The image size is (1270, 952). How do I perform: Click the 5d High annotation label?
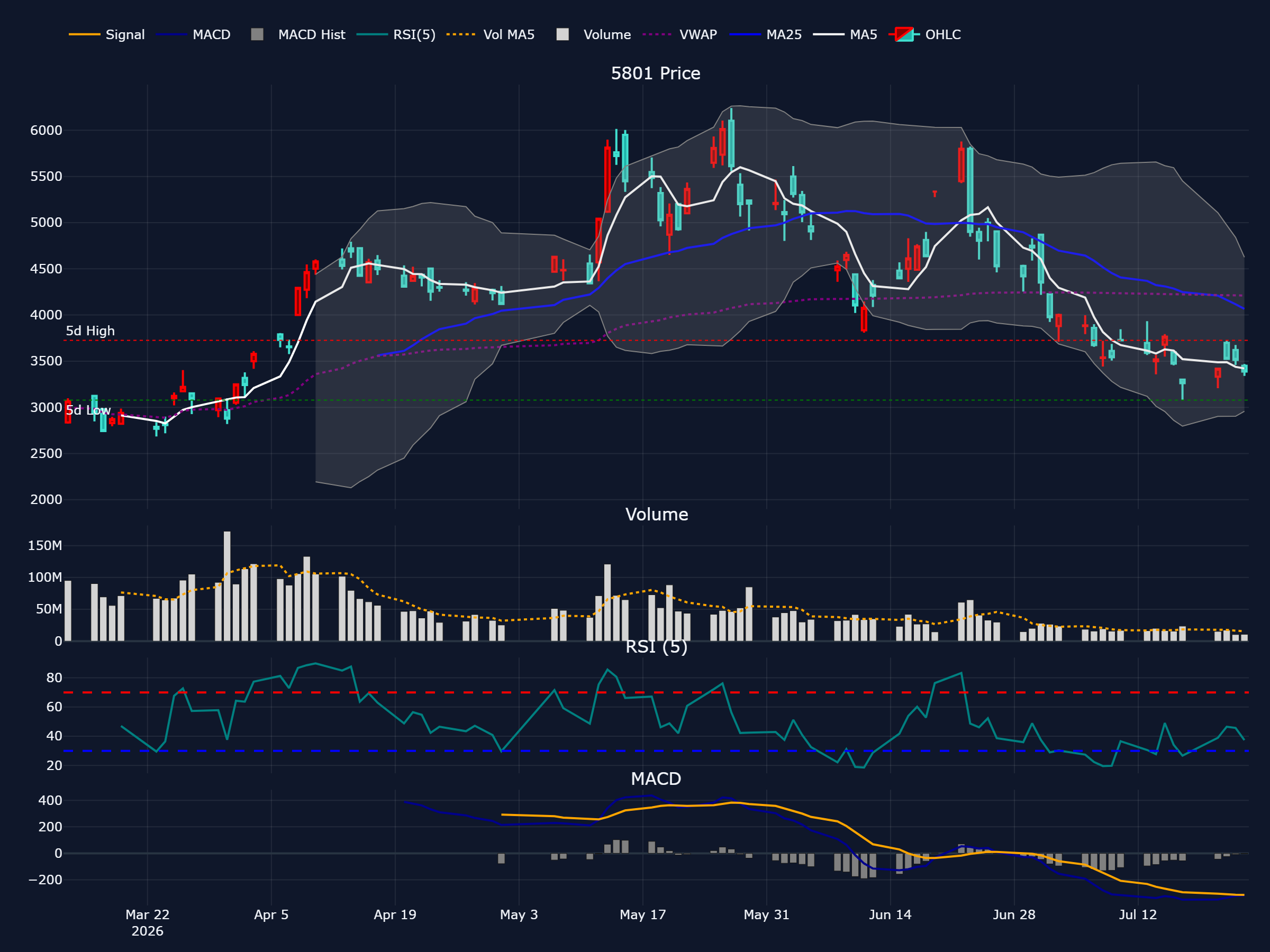[90, 331]
